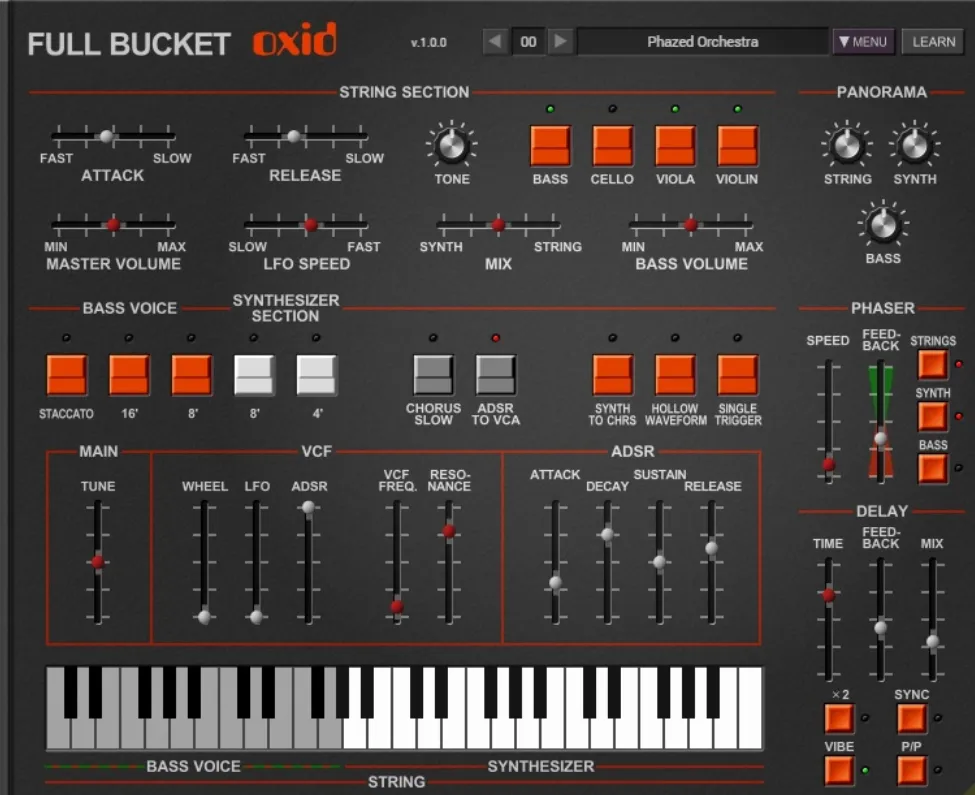This screenshot has width=975, height=795.
Task: Click the main TUNE slider handle
Action: point(98,562)
